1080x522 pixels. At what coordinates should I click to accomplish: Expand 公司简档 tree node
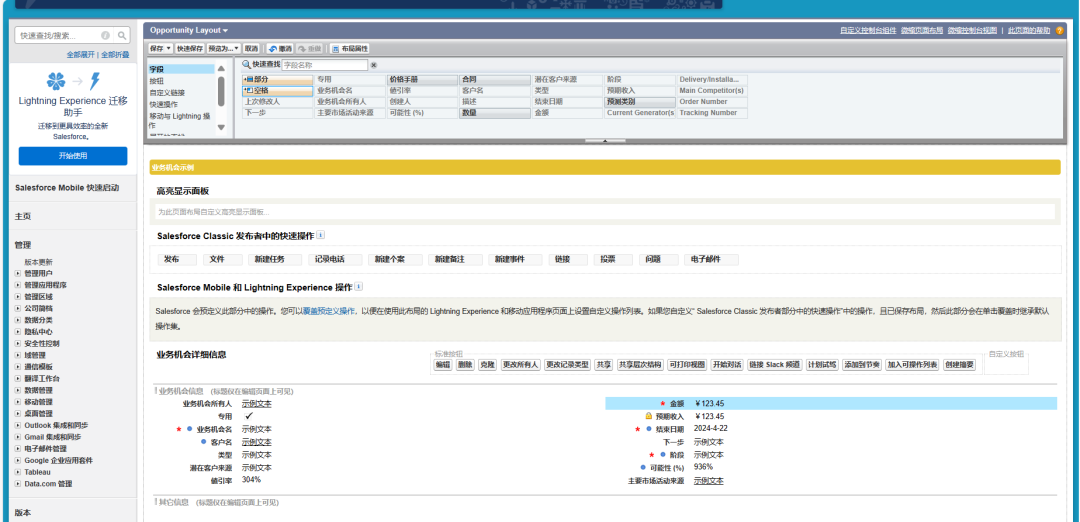(x=18, y=309)
